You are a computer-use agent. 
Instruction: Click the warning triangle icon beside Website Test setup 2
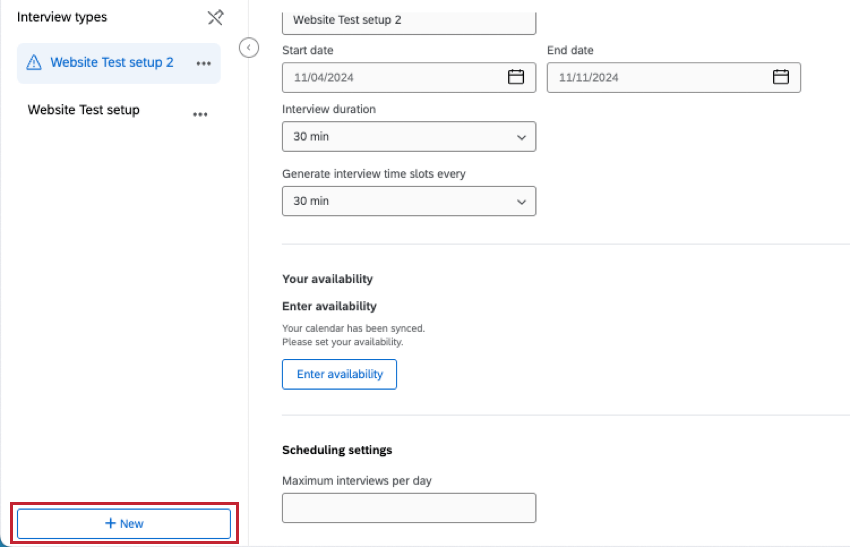pos(34,63)
